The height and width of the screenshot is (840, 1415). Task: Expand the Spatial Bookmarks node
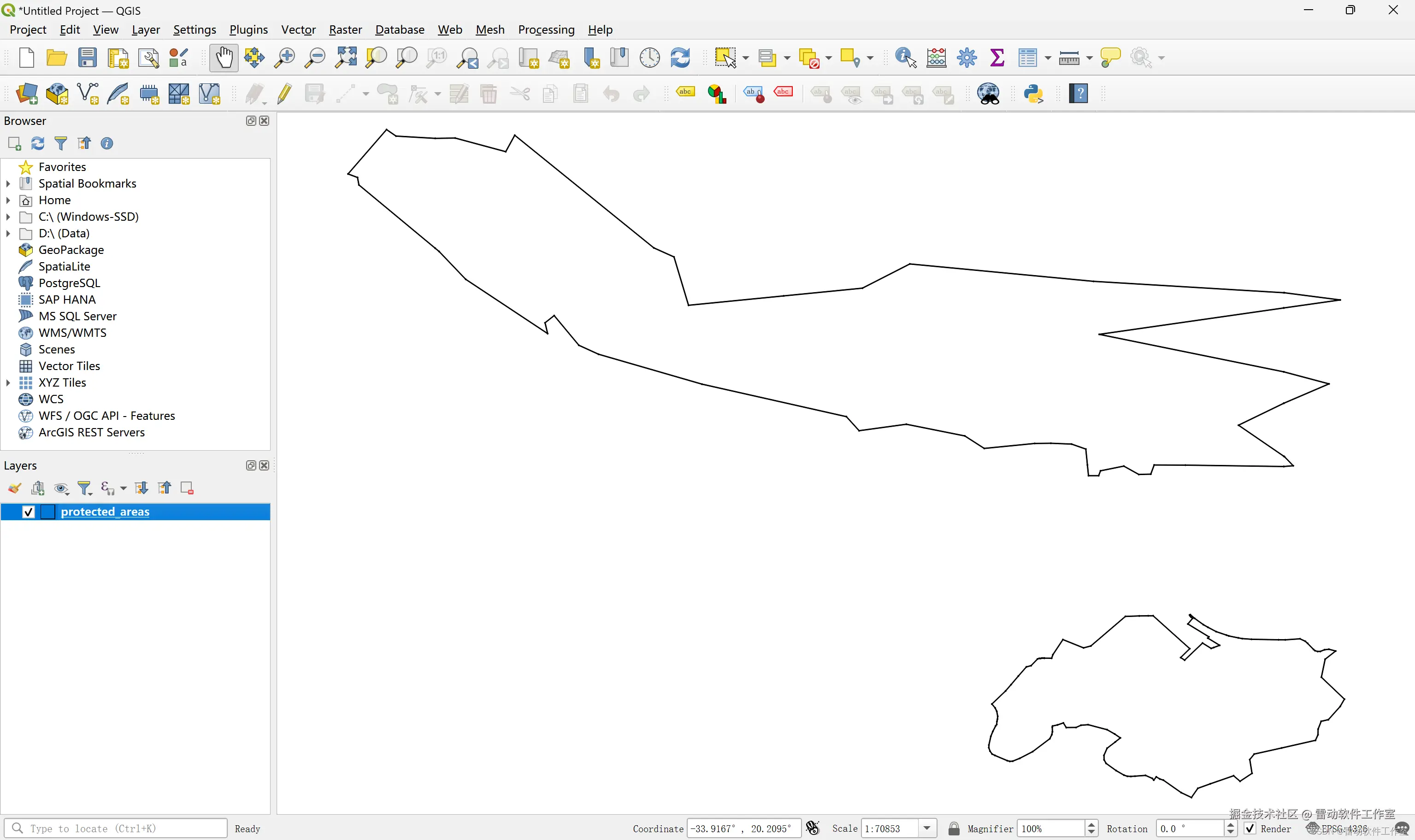8,183
